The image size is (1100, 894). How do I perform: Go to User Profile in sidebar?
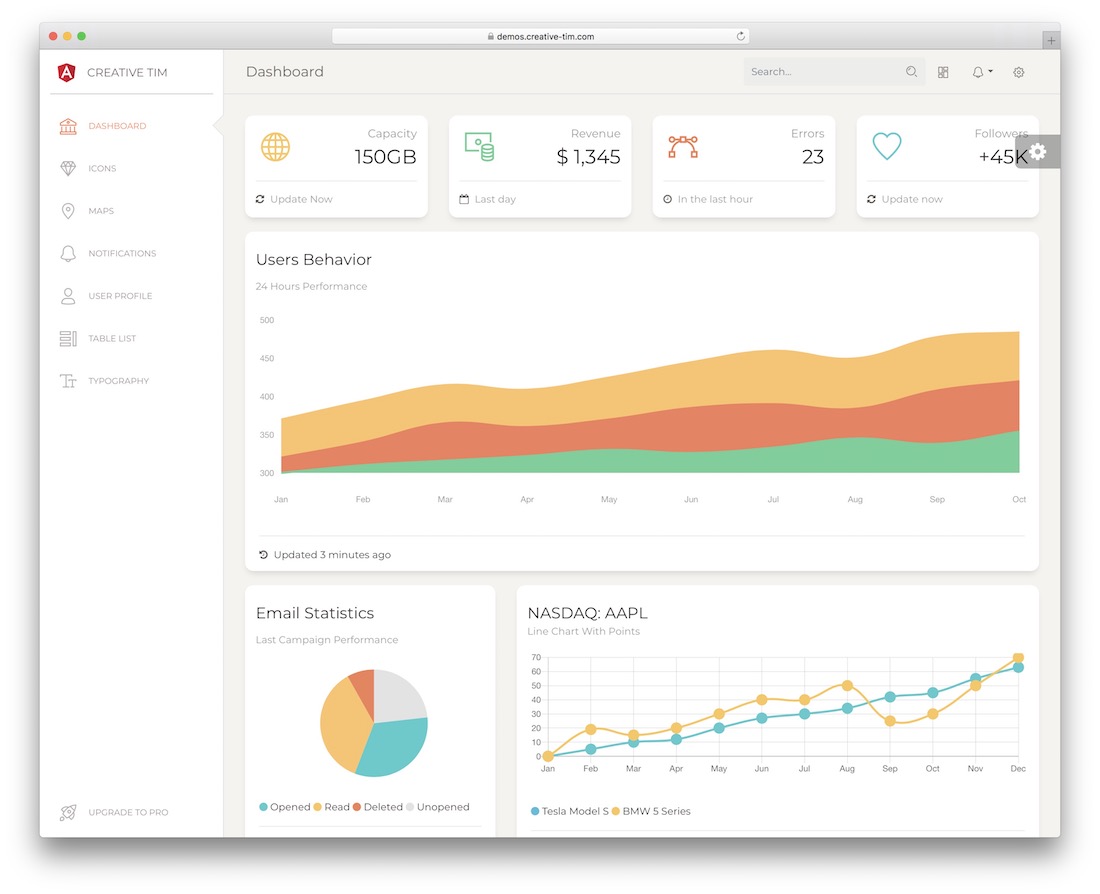tap(120, 296)
